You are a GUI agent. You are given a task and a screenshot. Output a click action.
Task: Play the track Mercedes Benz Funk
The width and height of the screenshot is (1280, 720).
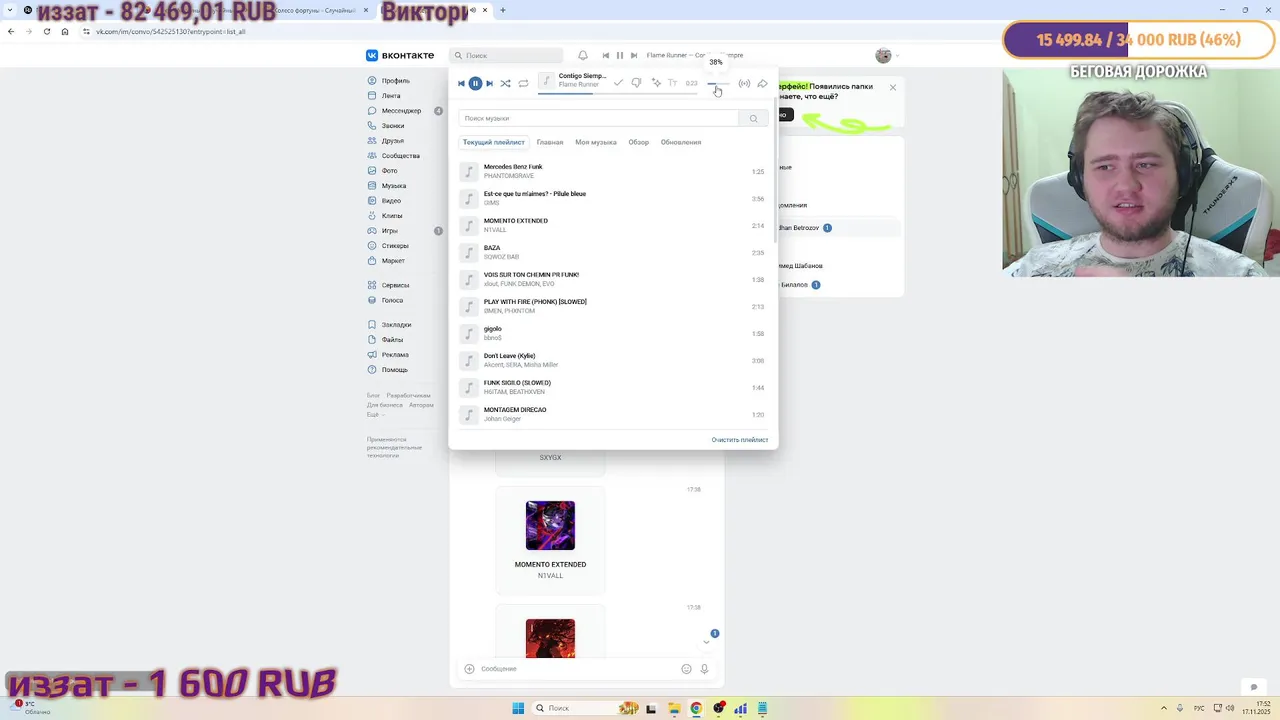(x=613, y=171)
